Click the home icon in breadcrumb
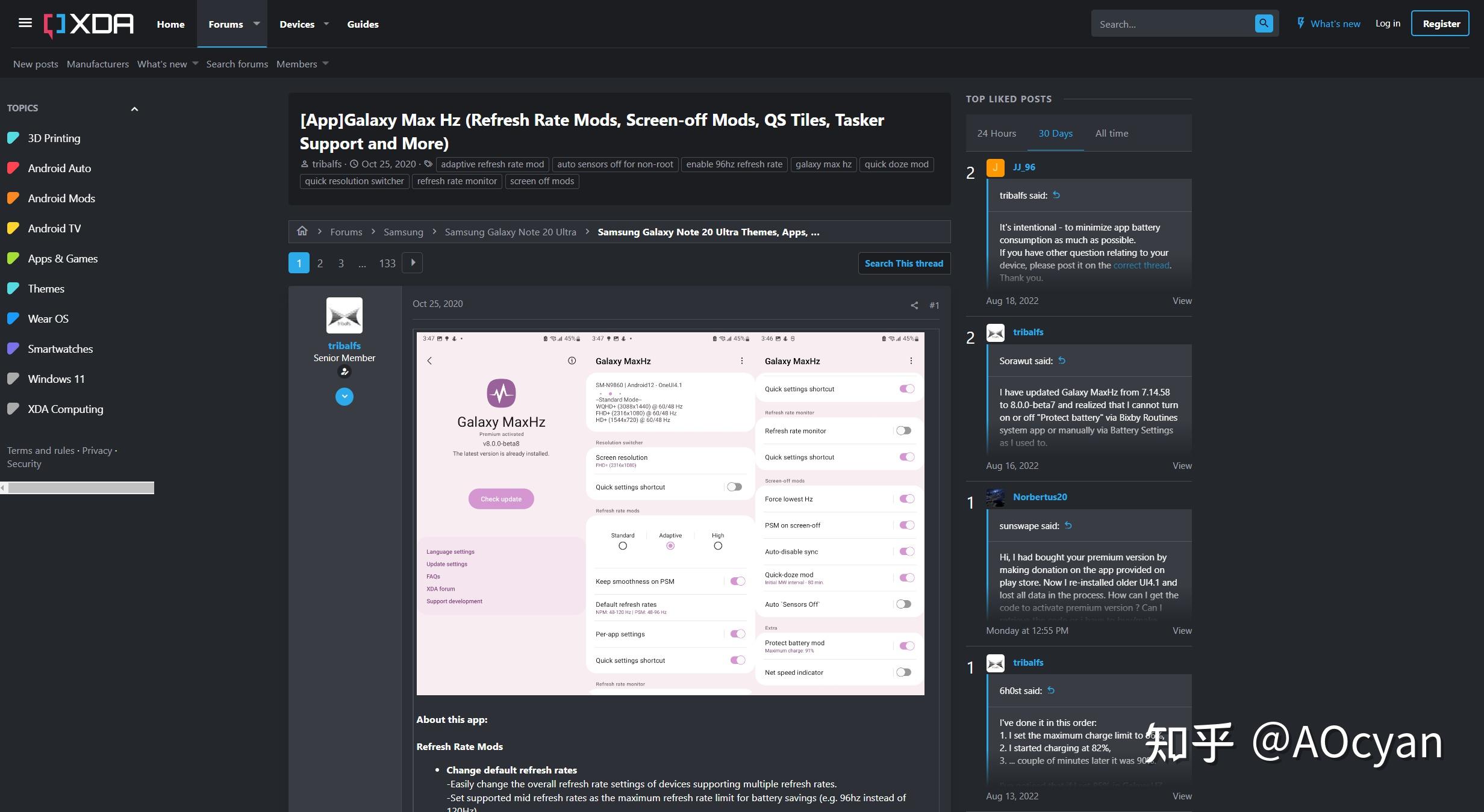This screenshot has height=812, width=1484. tap(302, 231)
